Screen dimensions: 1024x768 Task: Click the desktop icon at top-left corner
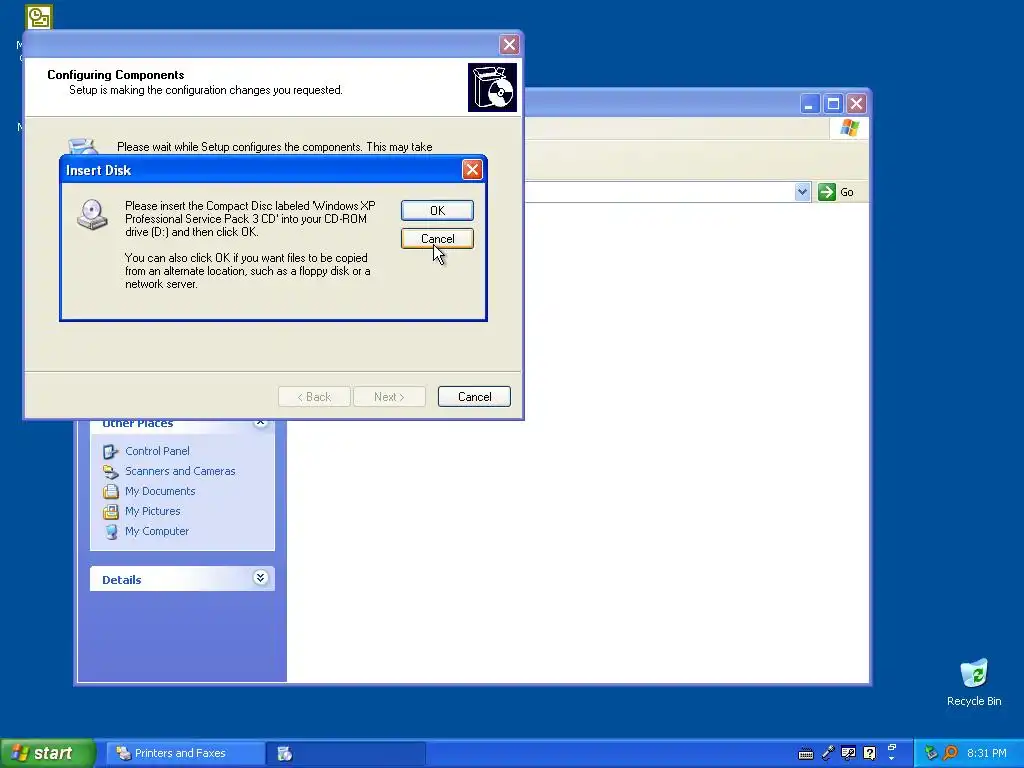39,17
